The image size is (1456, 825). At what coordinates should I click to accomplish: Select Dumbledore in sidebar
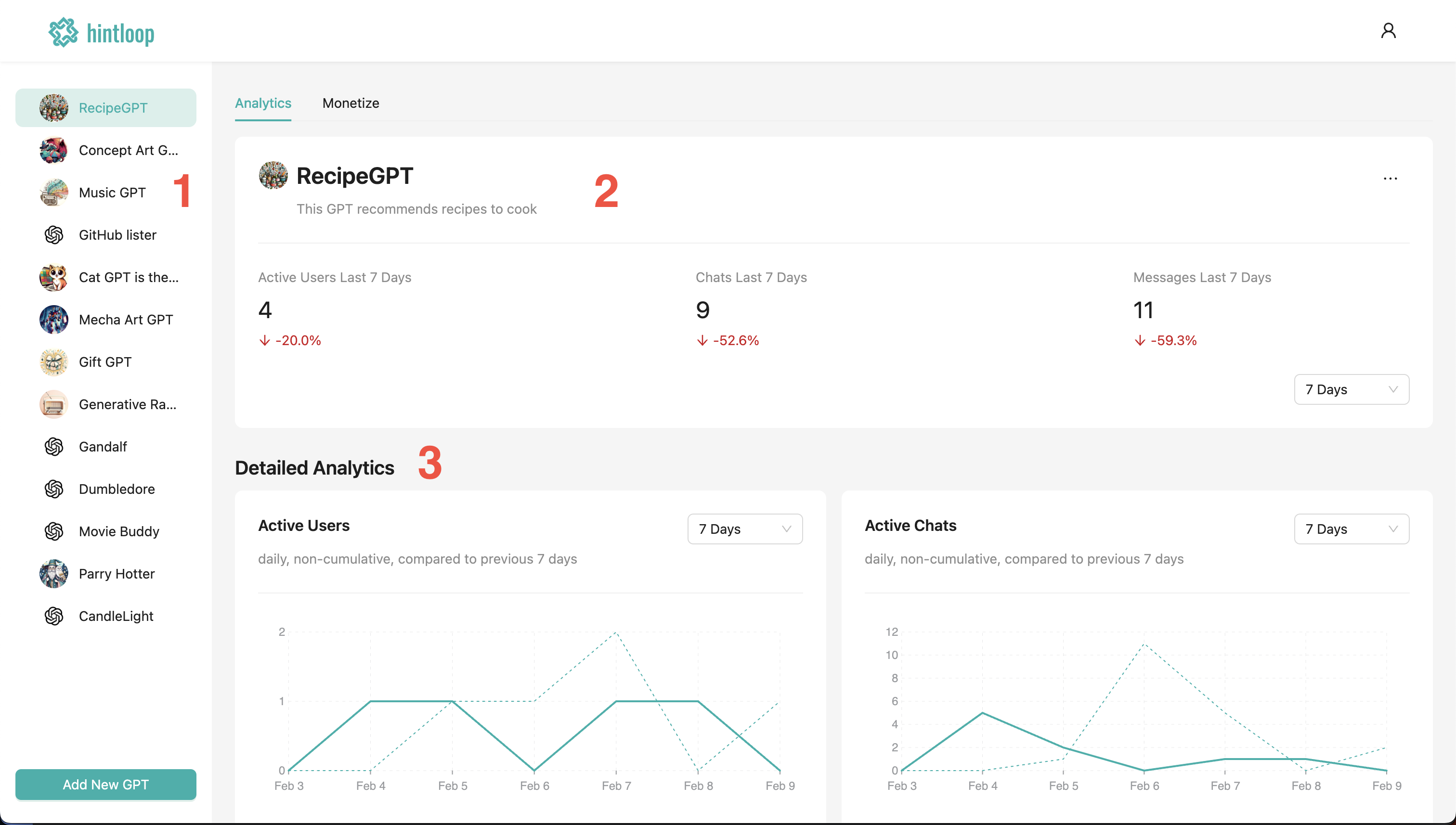click(x=106, y=489)
